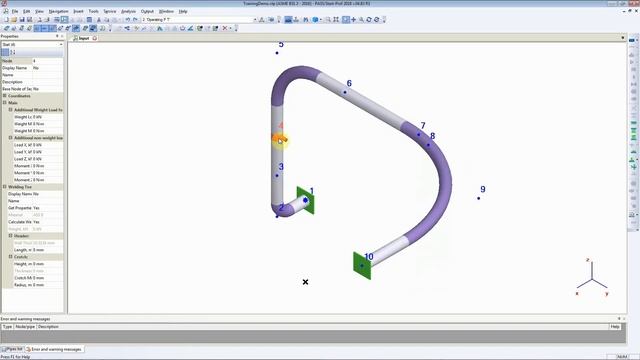Click the Open folder toolbar icon

pyautogui.click(x=14, y=20)
